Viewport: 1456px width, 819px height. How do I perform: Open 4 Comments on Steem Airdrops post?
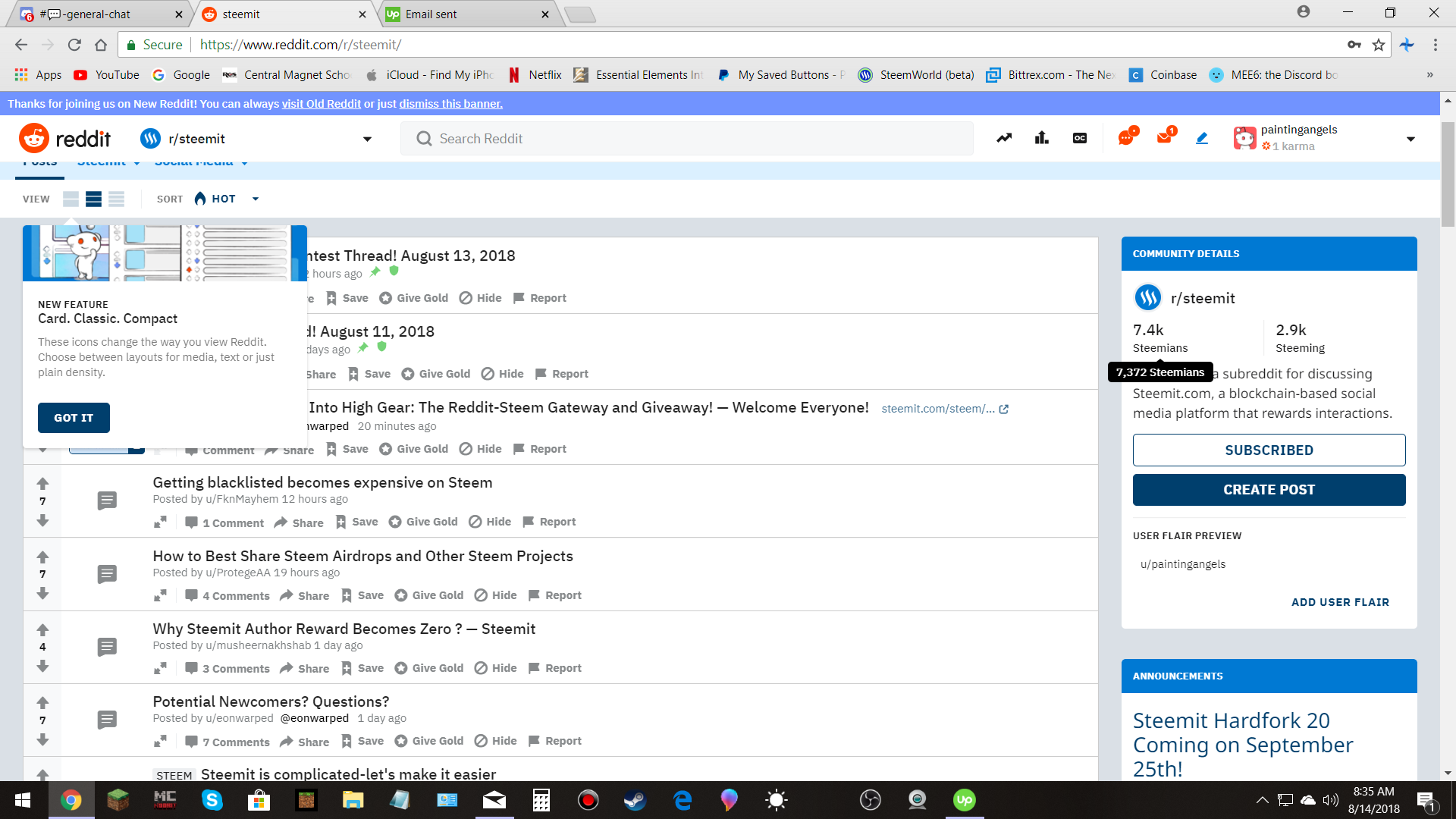(x=227, y=596)
